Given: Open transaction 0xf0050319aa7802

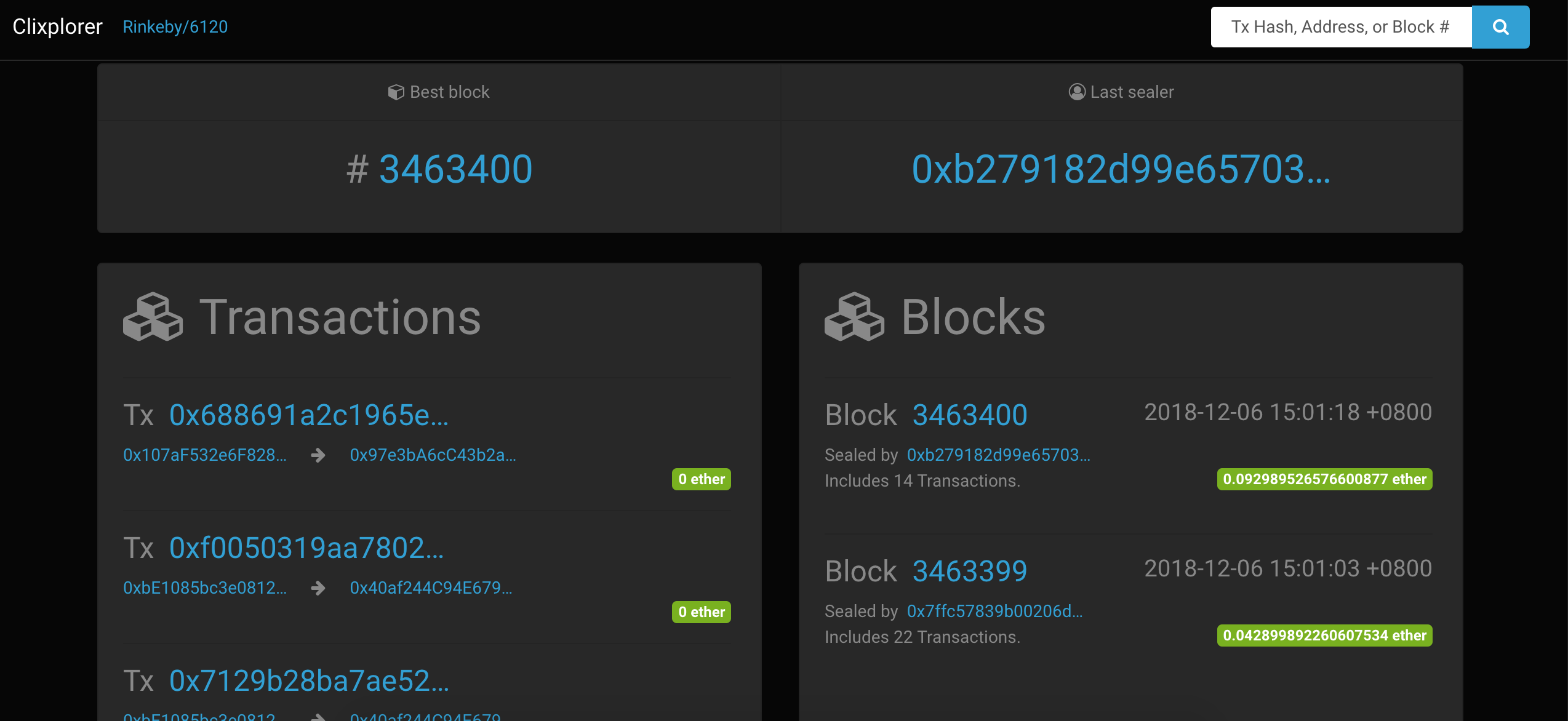Looking at the screenshot, I should coord(306,548).
